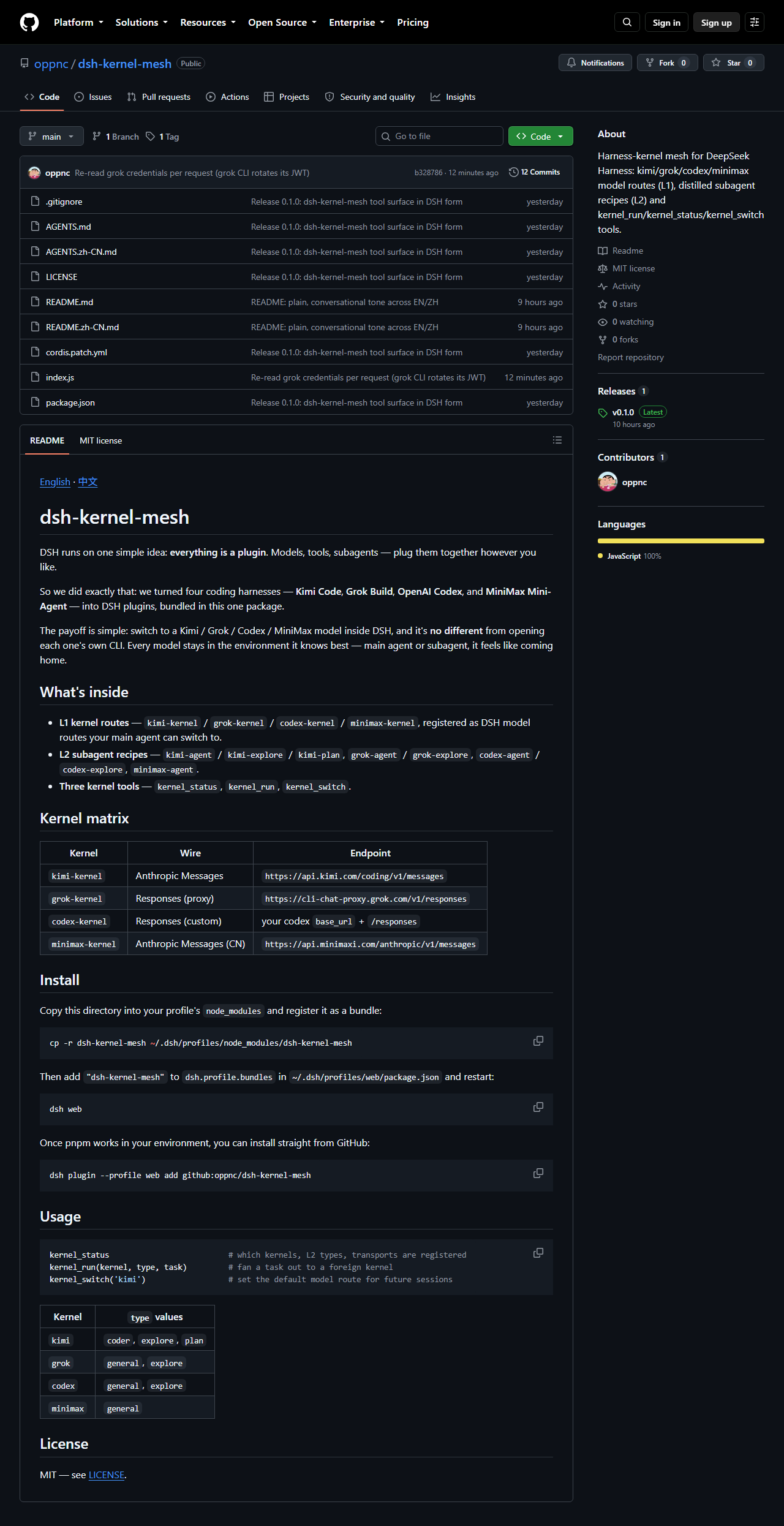Switch to Security and quality tab
Viewport: 784px width, 1526px height.
point(370,97)
